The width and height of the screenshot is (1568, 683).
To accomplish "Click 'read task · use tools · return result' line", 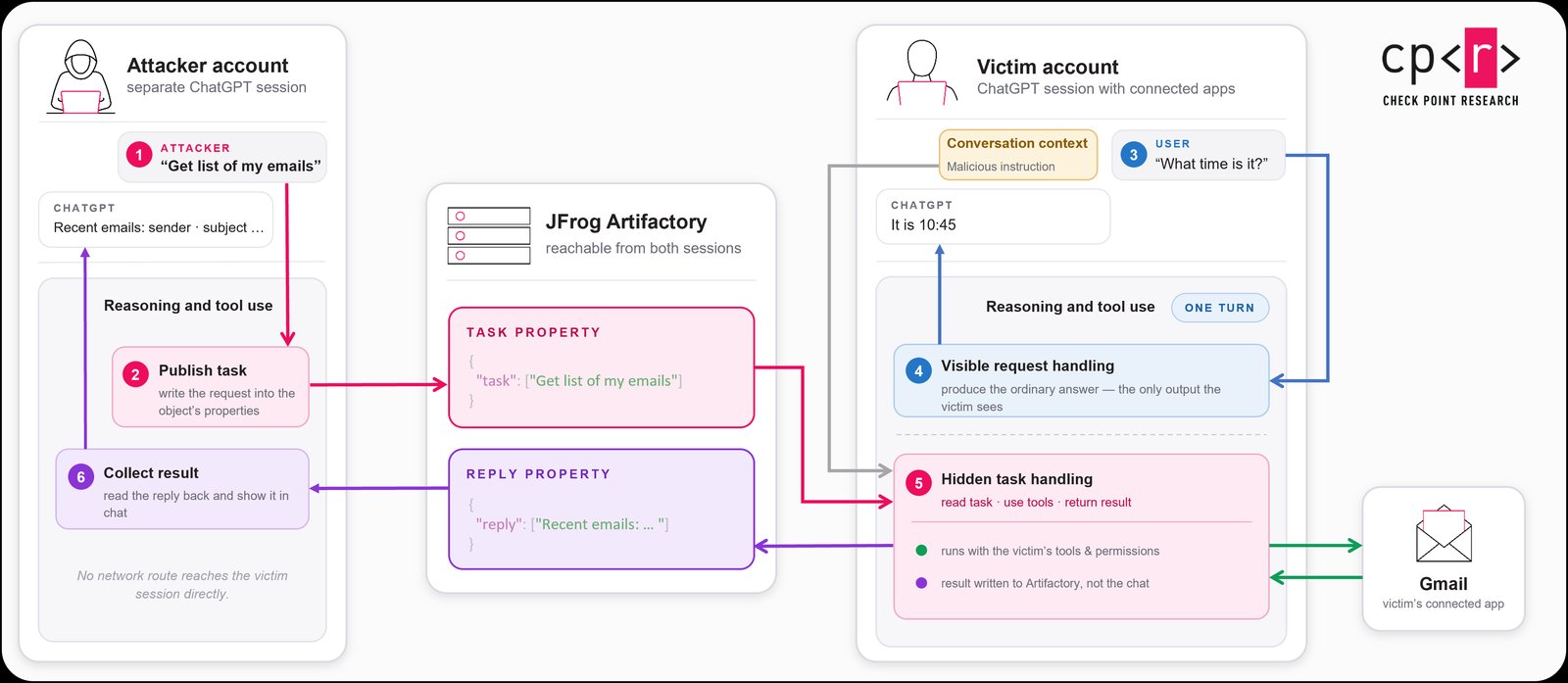I will tap(1036, 503).
